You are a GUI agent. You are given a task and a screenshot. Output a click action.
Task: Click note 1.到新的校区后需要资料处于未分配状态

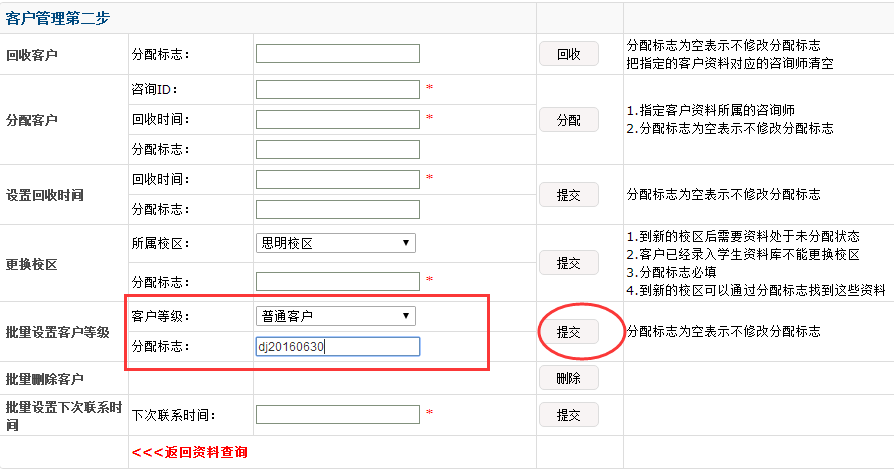pos(743,236)
